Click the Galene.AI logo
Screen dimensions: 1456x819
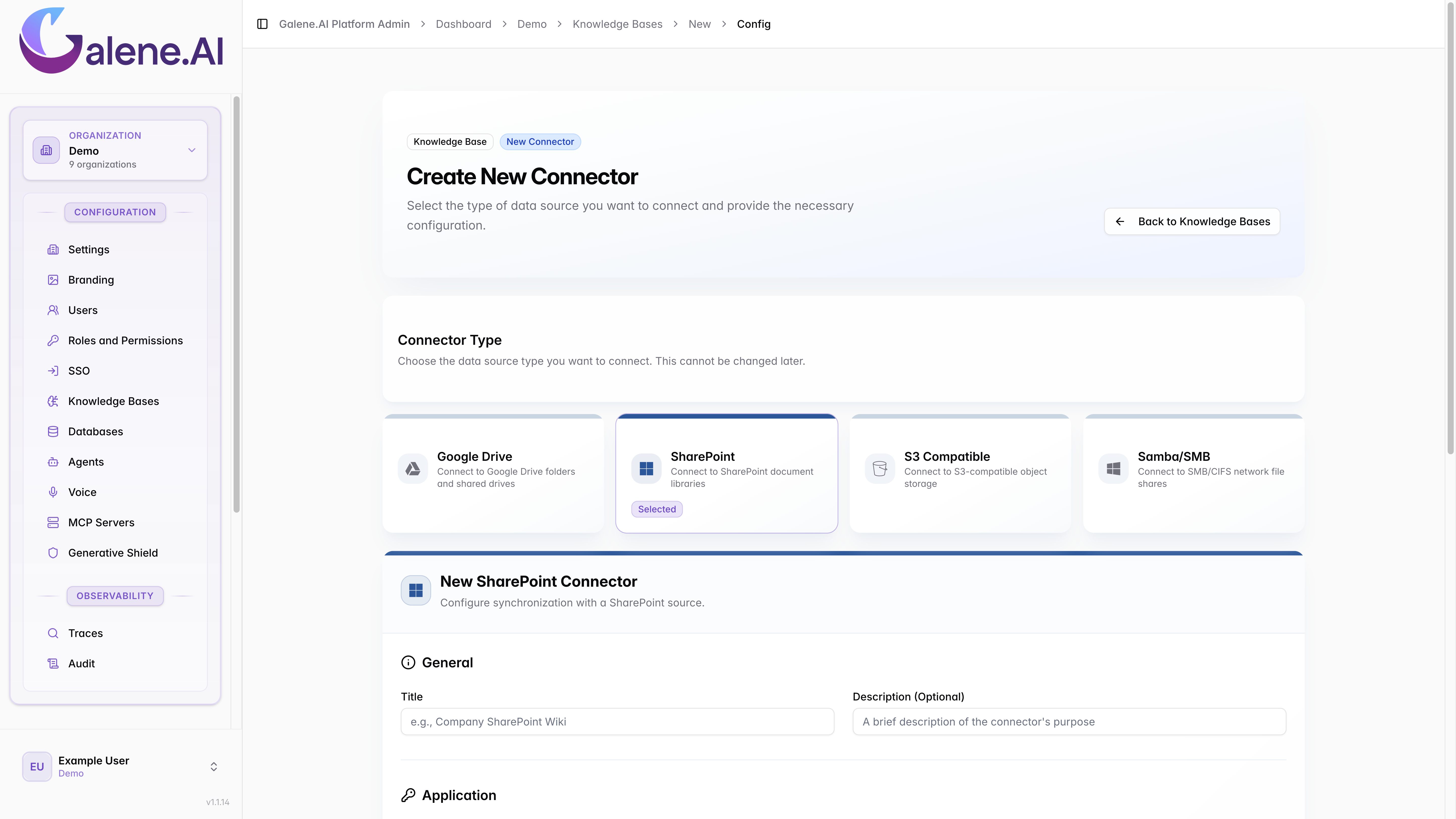[x=122, y=41]
